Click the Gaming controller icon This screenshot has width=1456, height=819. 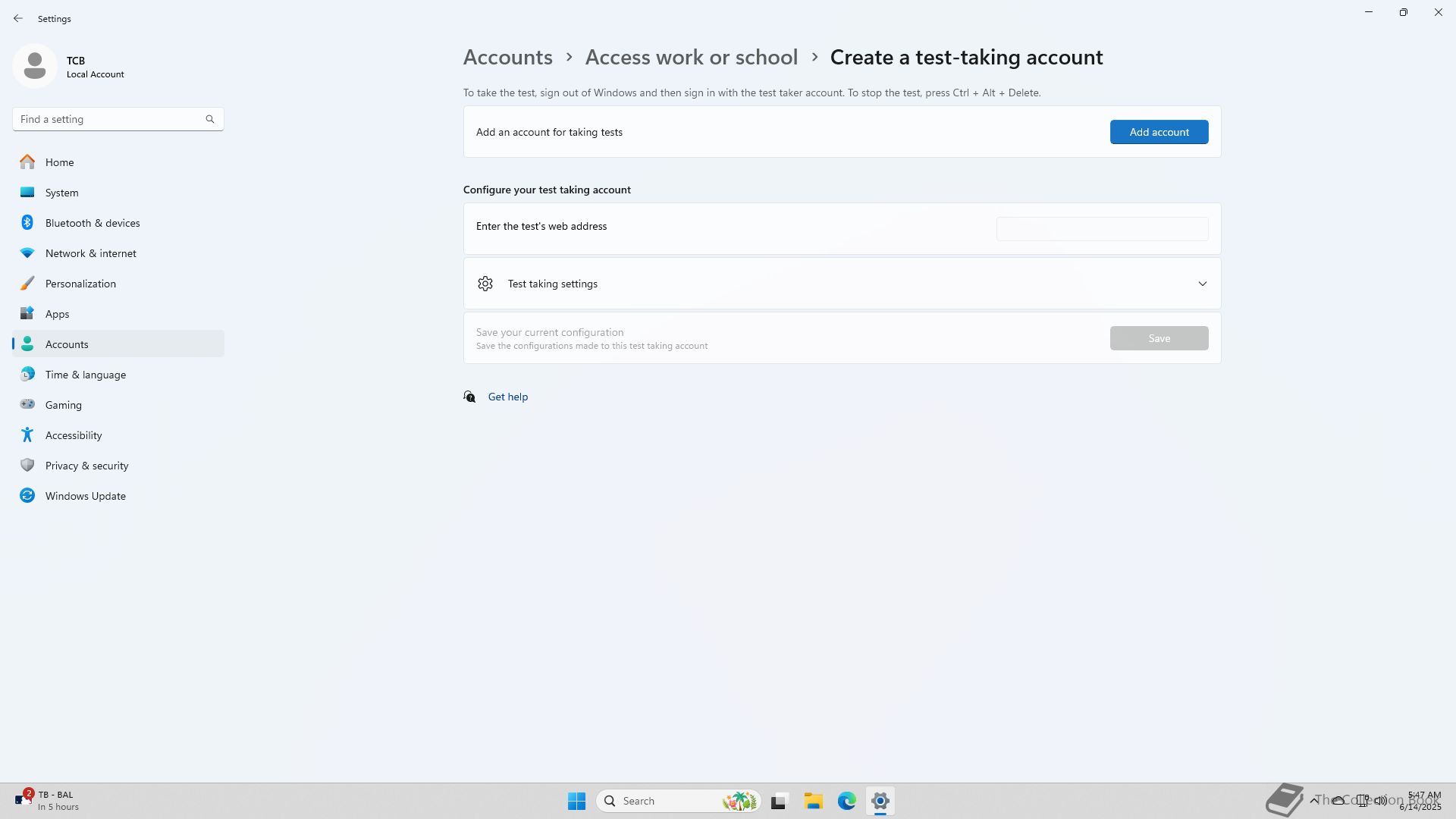(27, 405)
